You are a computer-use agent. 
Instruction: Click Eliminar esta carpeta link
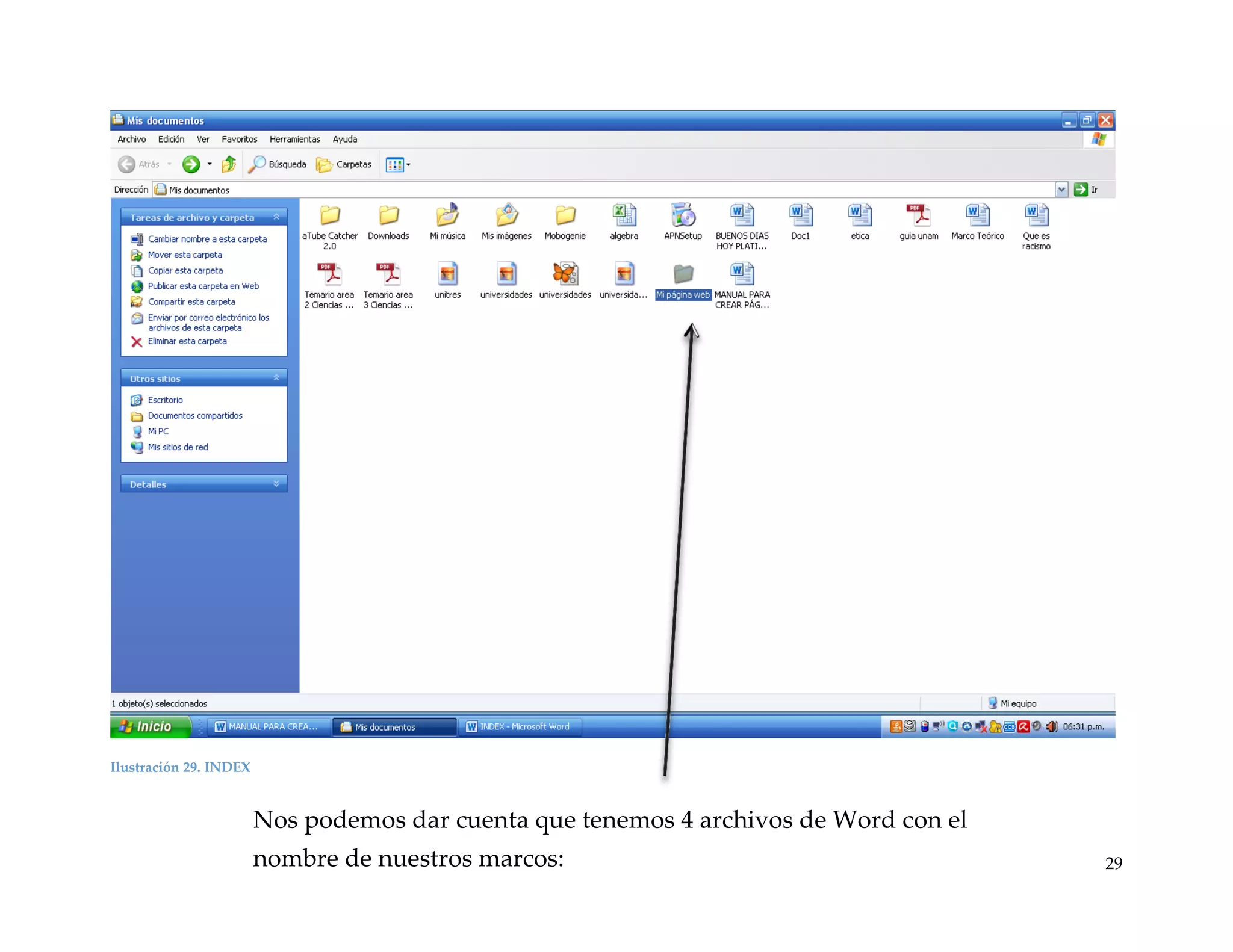pos(187,341)
